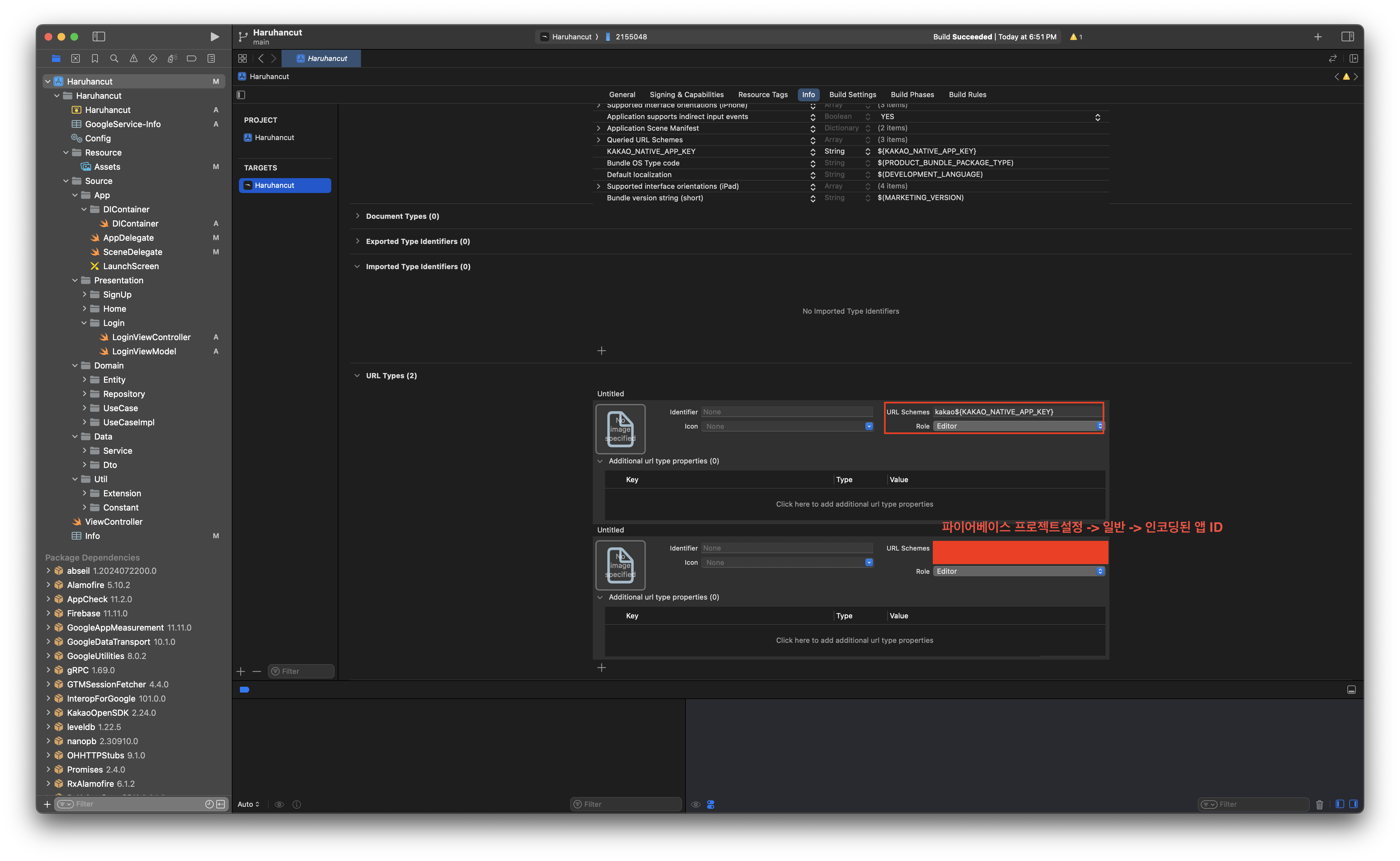Switch to the General tab
1400x861 pixels.
tap(622, 95)
